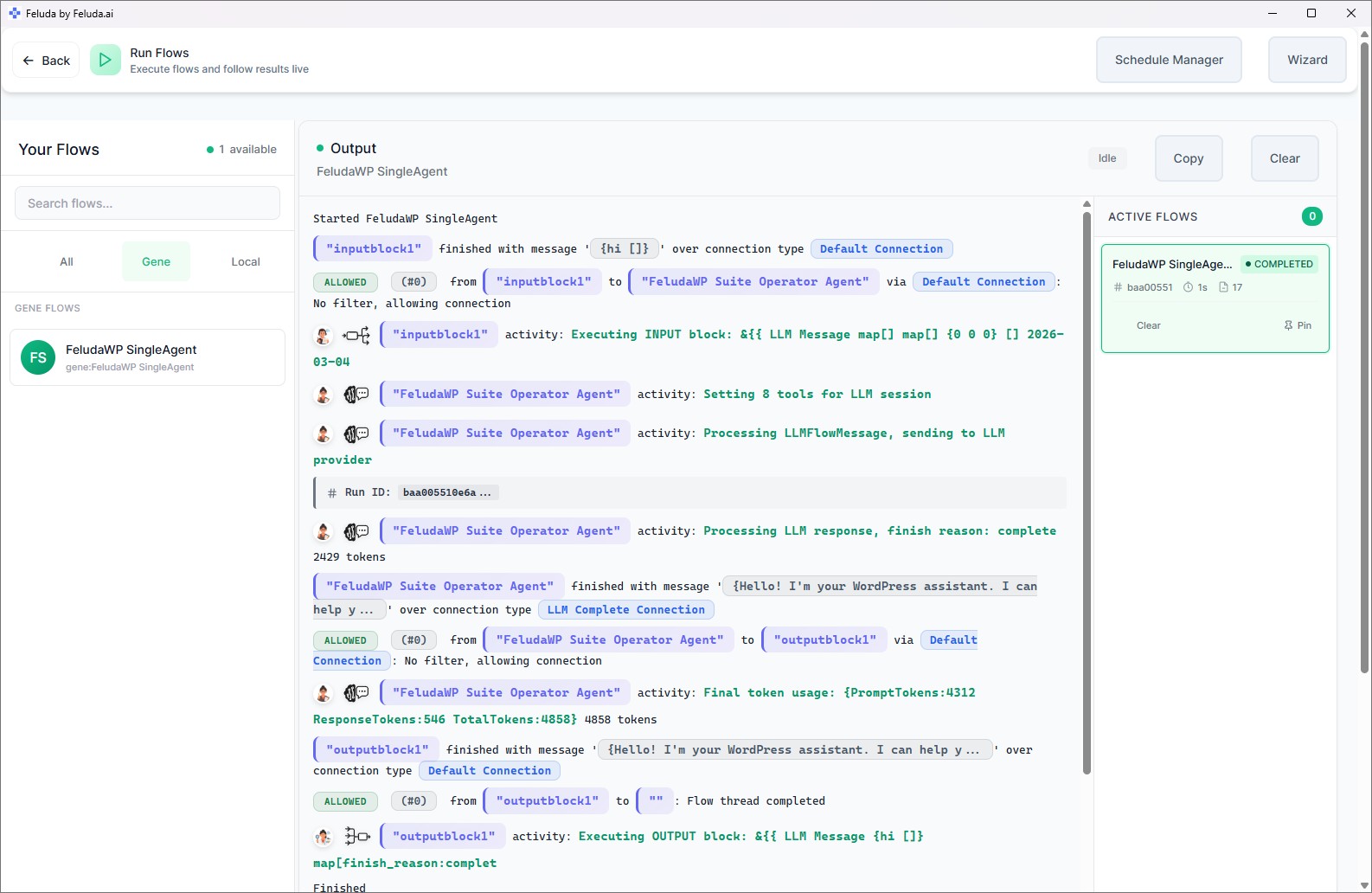Viewport: 1372px width, 893px height.
Task: Click "Started FeludaWP SingleAgent" log line
Action: click(x=405, y=219)
